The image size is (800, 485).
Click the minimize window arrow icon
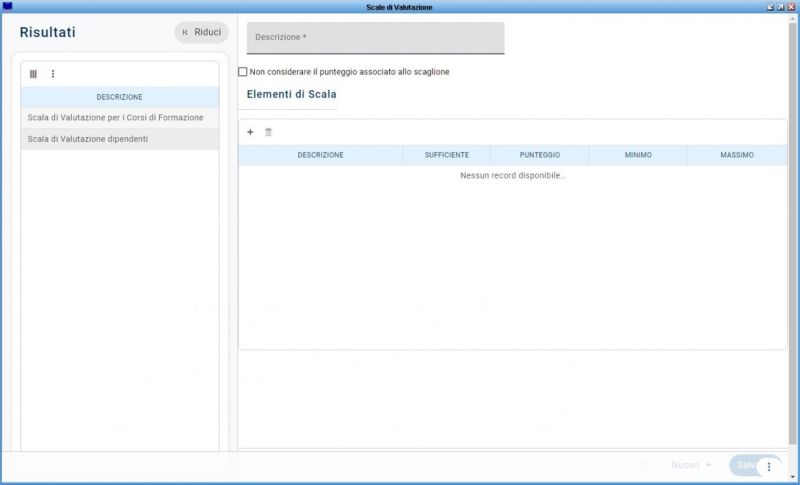coord(769,7)
